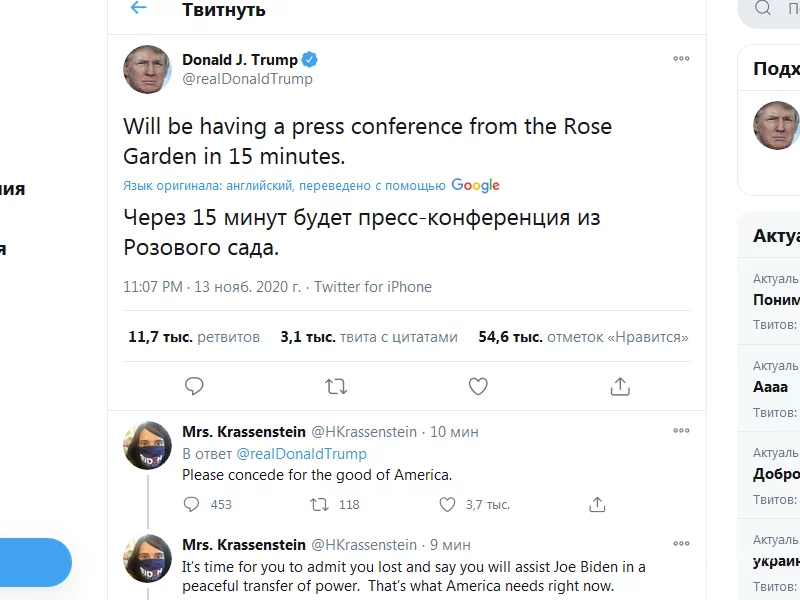The width and height of the screenshot is (800, 600).
Task: Open more options on Trump's tweet
Action: (x=681, y=59)
